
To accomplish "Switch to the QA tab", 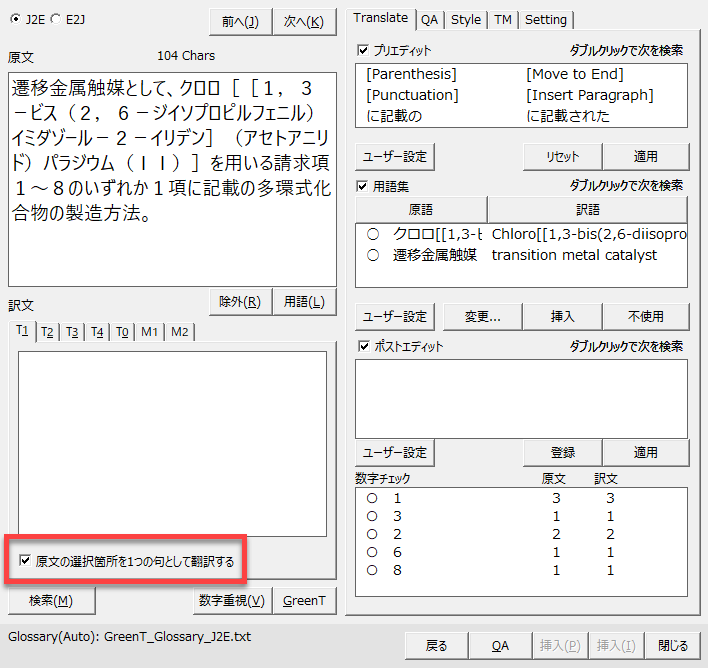I will (428, 19).
